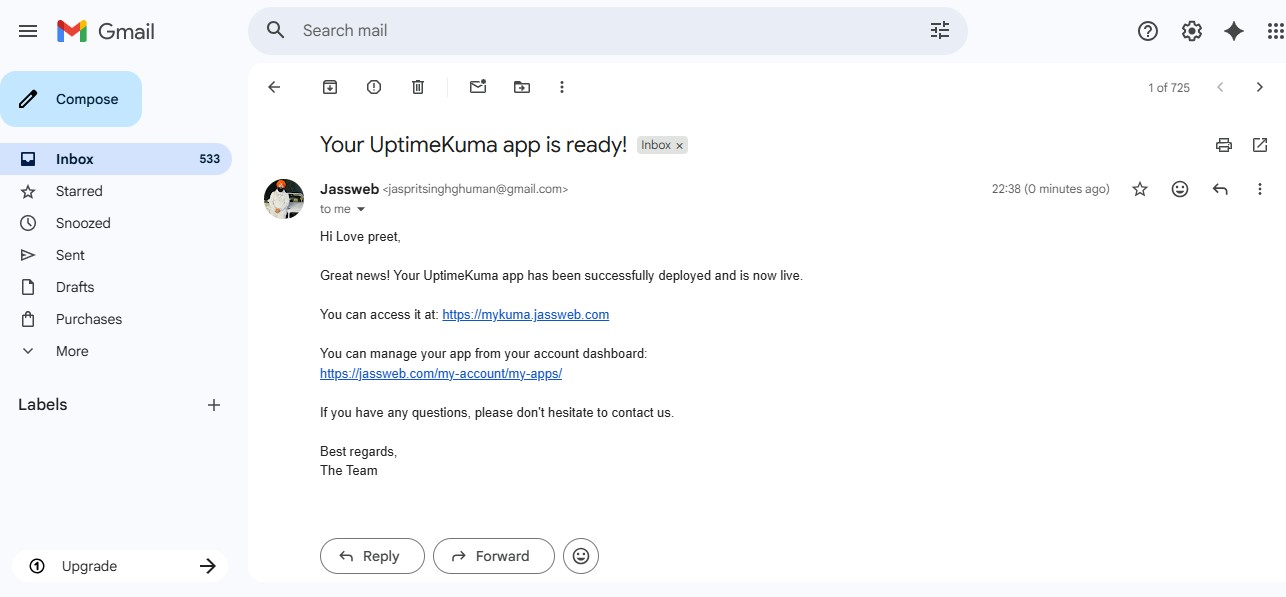Image resolution: width=1286 pixels, height=597 pixels.
Task: Delete this email with trash icon
Action: 418,87
